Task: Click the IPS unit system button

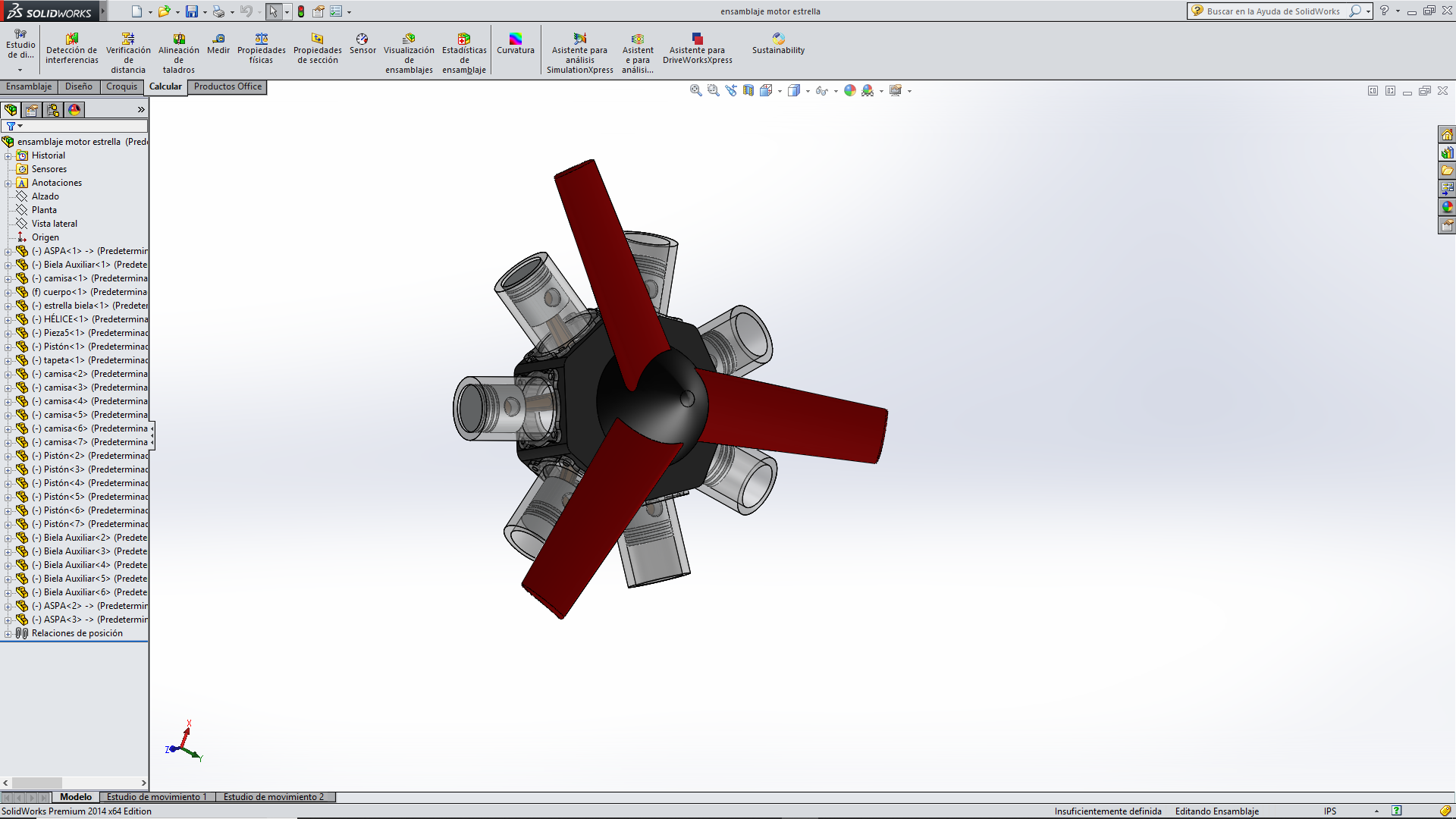Action: (x=1330, y=811)
